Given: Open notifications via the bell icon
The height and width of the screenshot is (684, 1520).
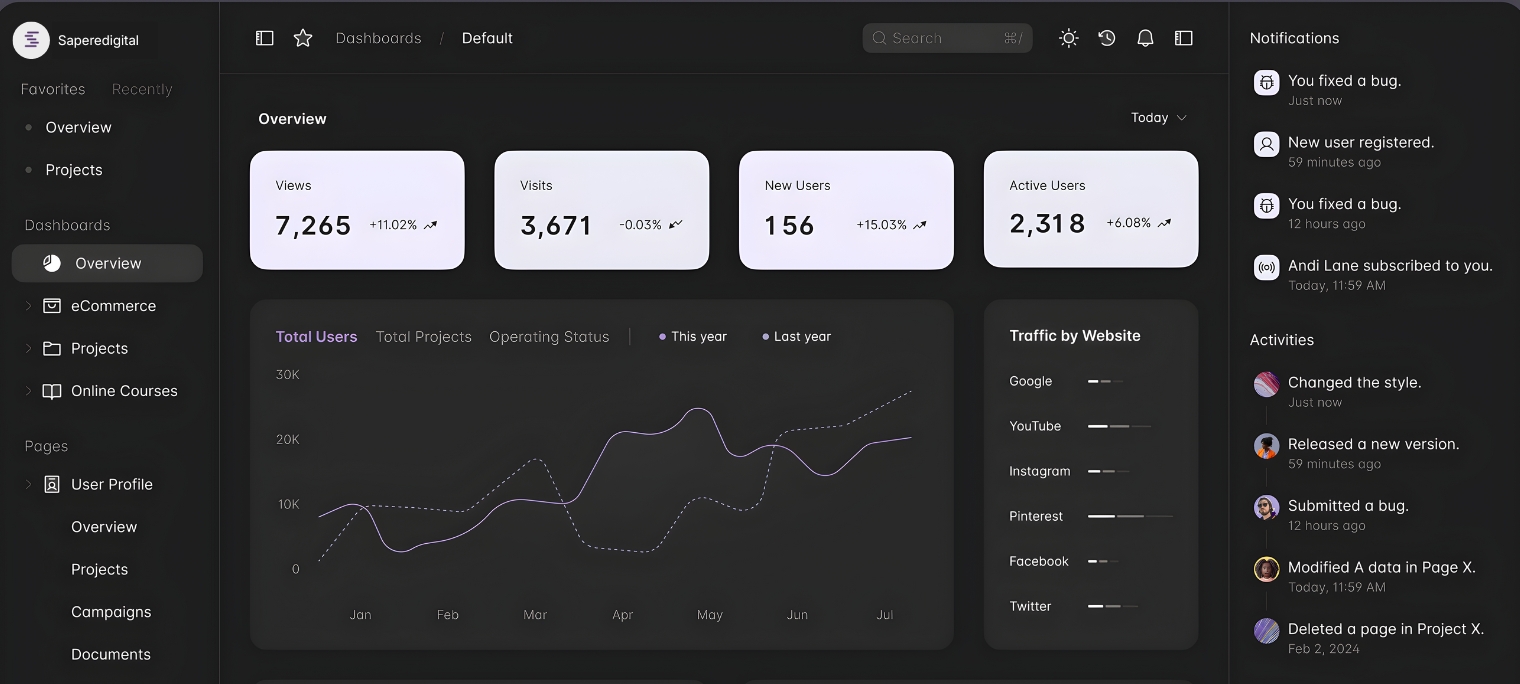Looking at the screenshot, I should click(1145, 37).
